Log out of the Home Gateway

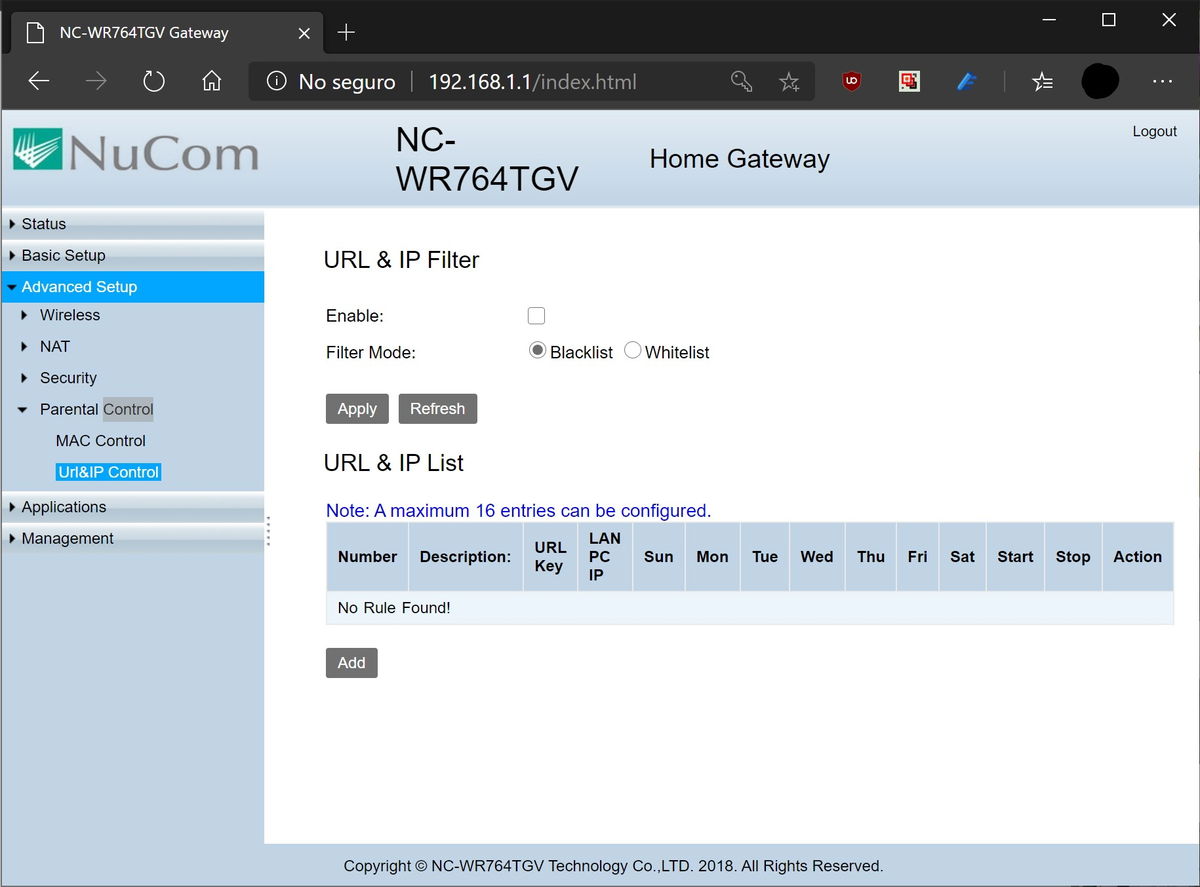[1154, 131]
